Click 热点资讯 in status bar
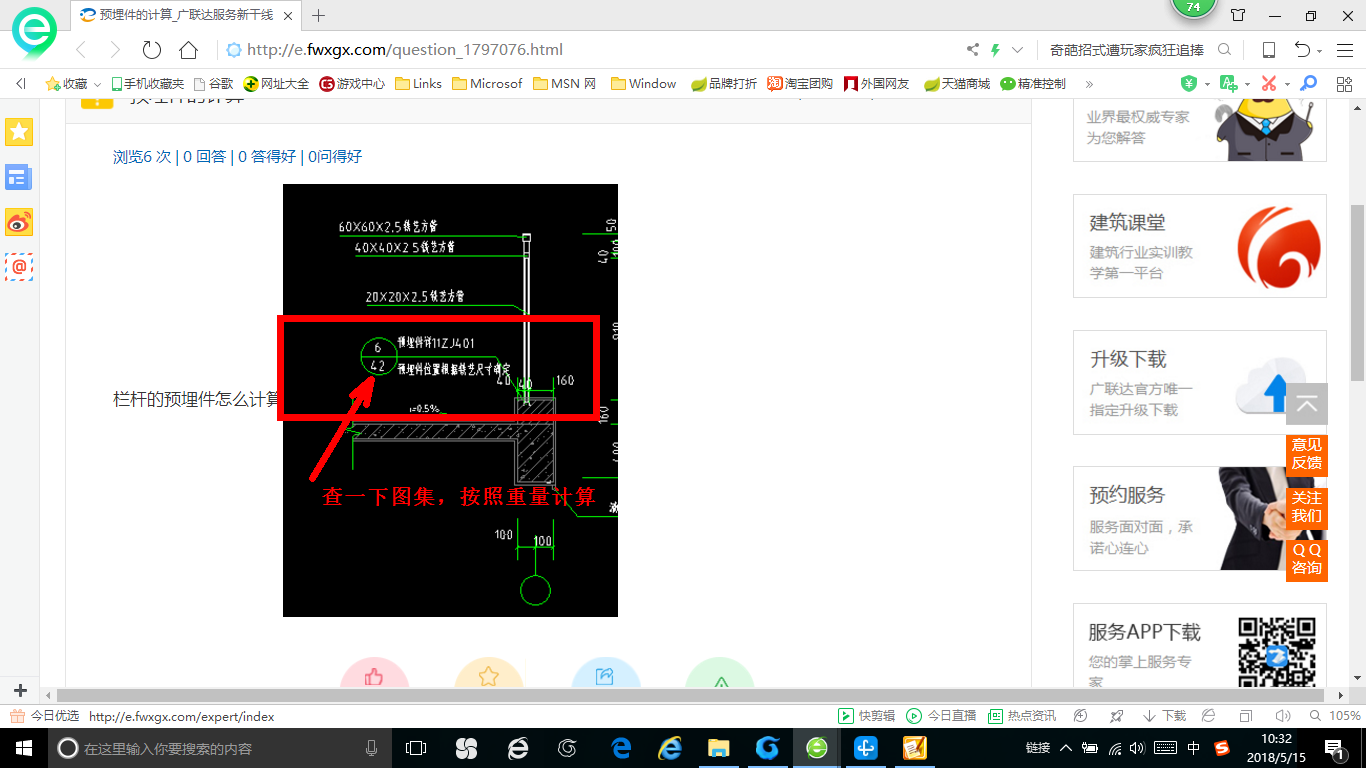The width and height of the screenshot is (1366, 768). point(1022,716)
